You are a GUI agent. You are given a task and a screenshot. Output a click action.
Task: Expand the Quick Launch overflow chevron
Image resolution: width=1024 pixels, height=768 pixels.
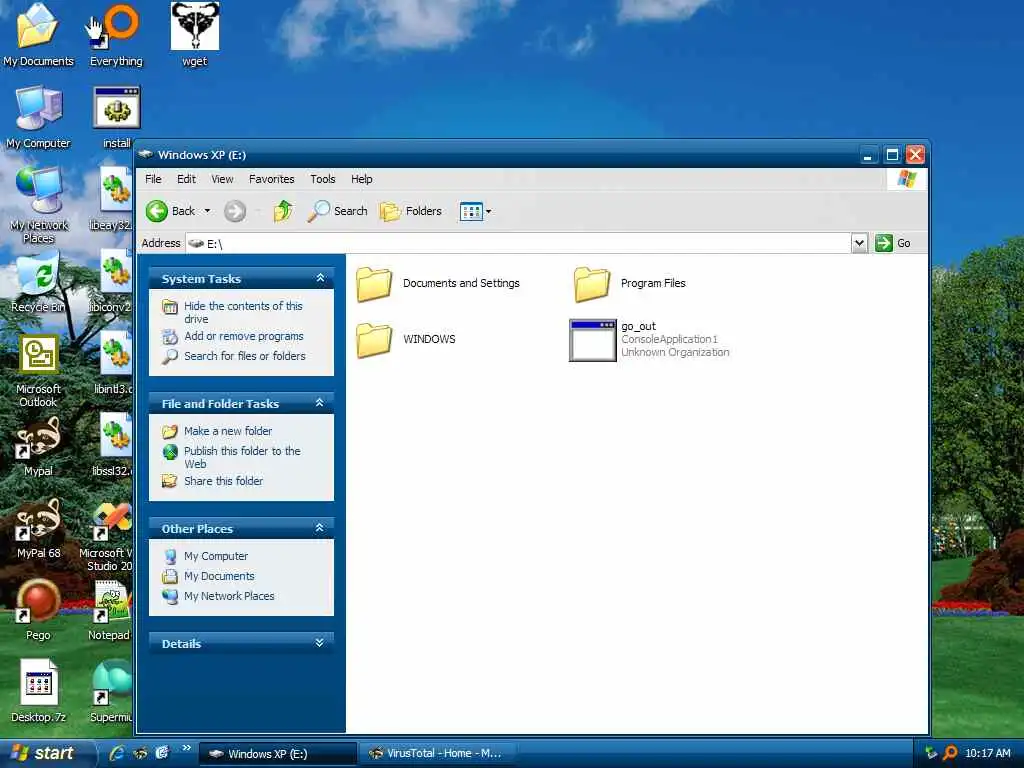pos(187,748)
